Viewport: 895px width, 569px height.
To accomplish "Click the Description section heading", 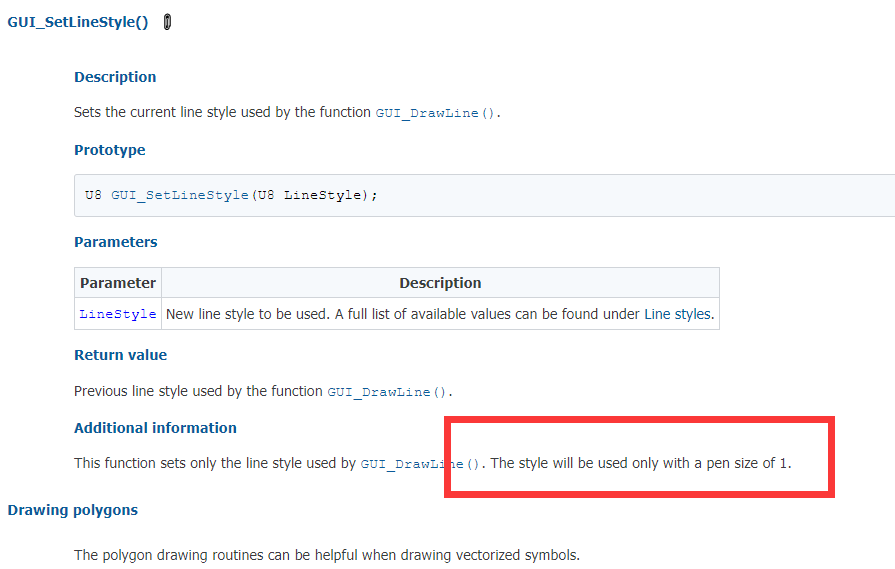I will (115, 77).
